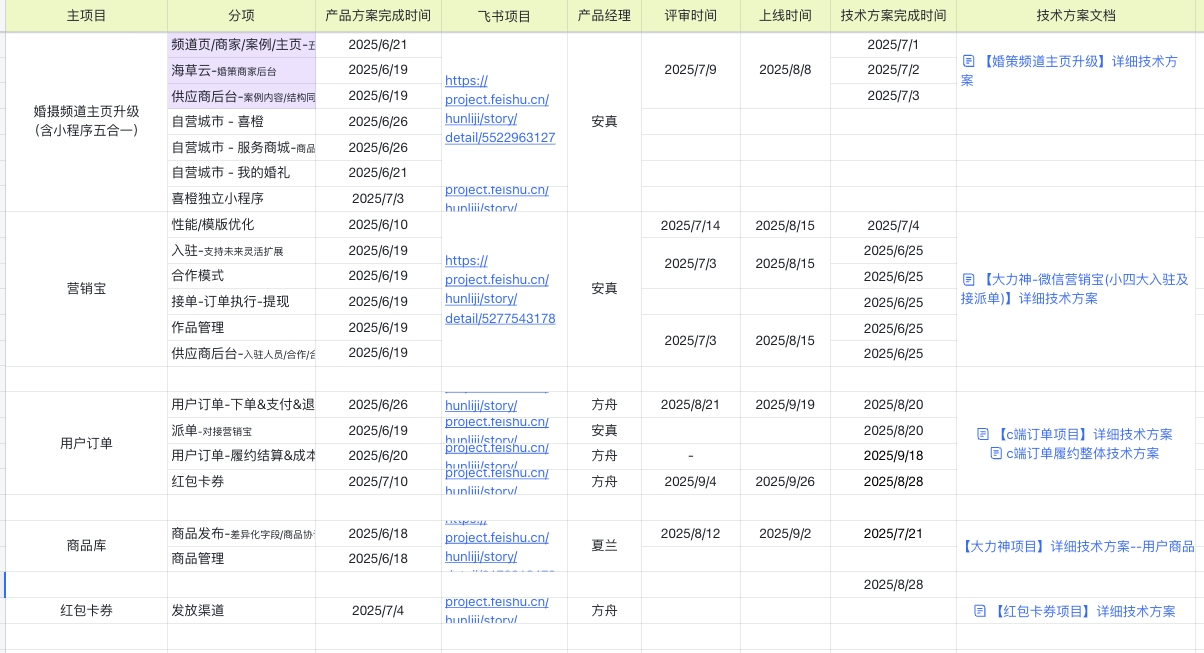Click the 喜橙独立小程序 cell

pyautogui.click(x=241, y=199)
